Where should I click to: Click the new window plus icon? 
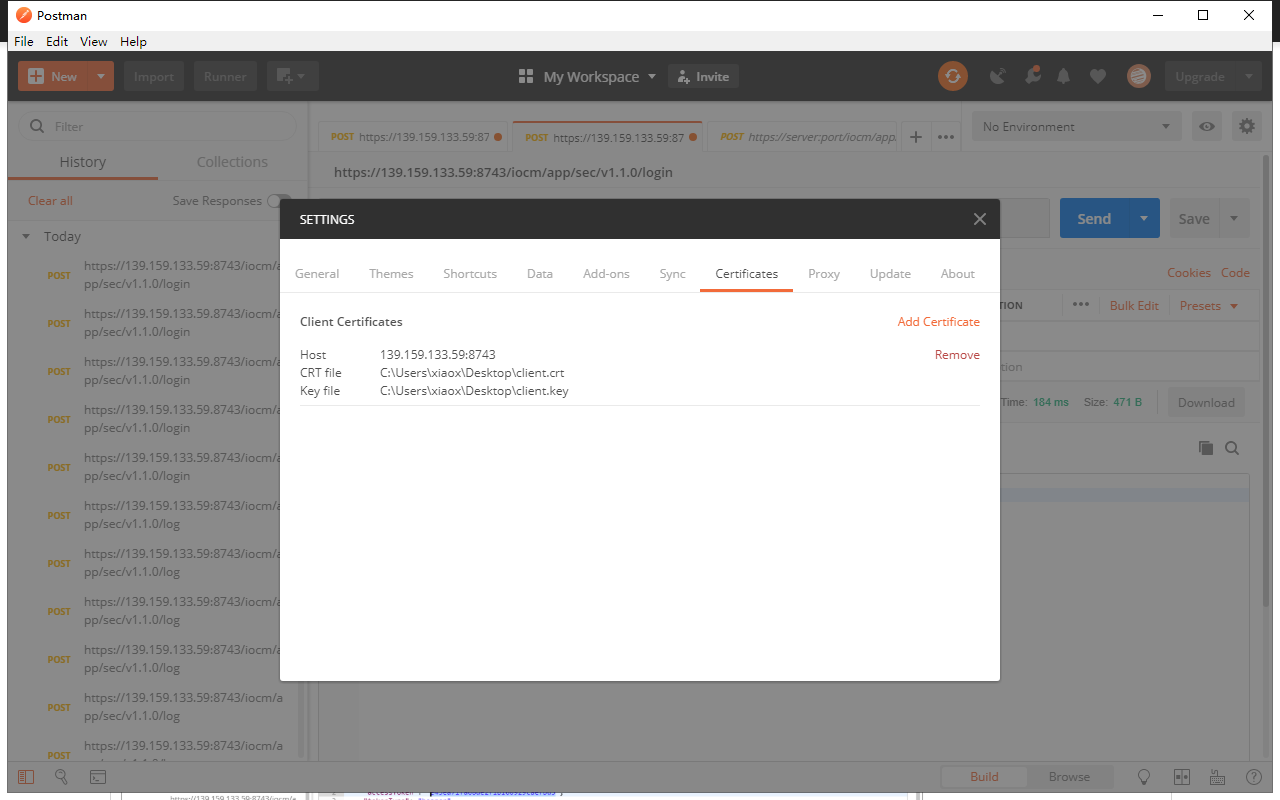coord(292,76)
